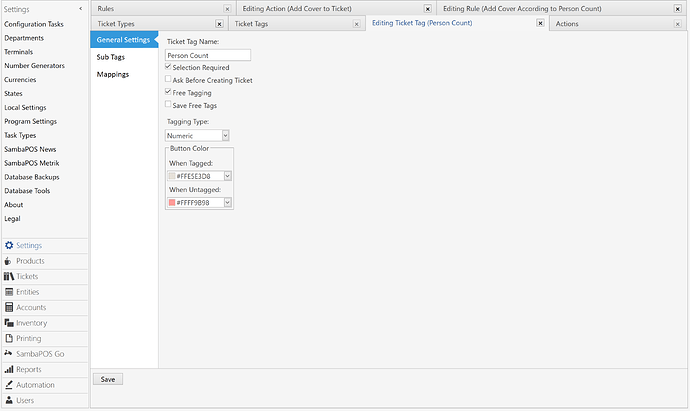Open States settings
This screenshot has width=690, height=411.
pos(13,93)
